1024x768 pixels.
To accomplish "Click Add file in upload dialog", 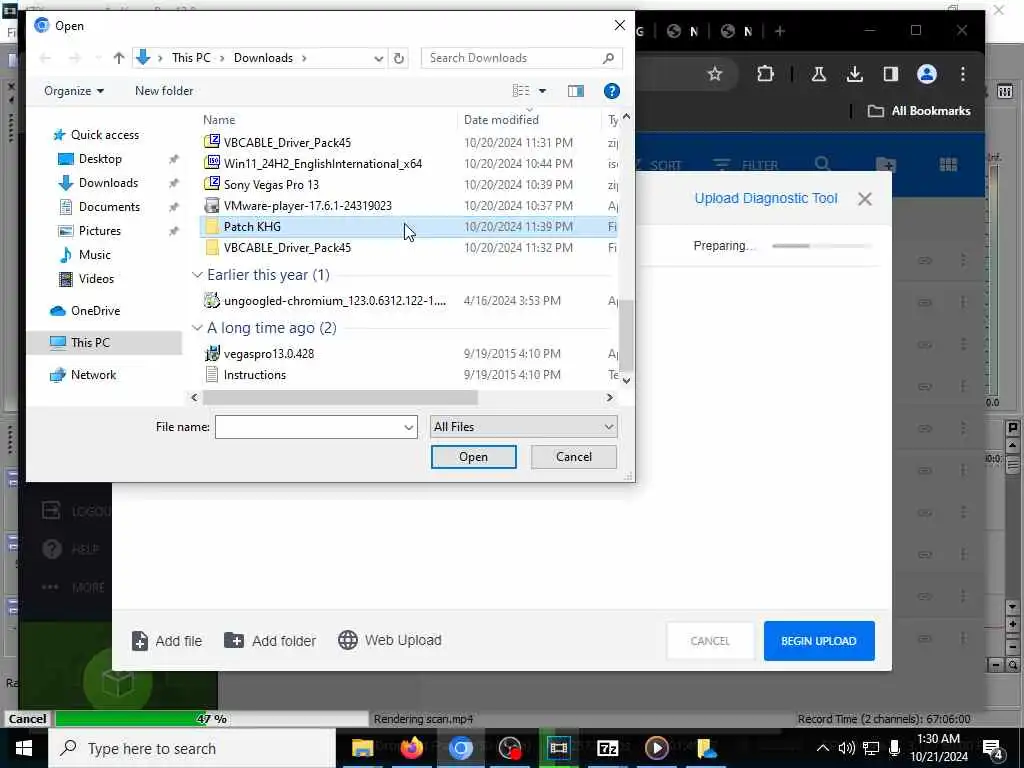I will coord(167,641).
